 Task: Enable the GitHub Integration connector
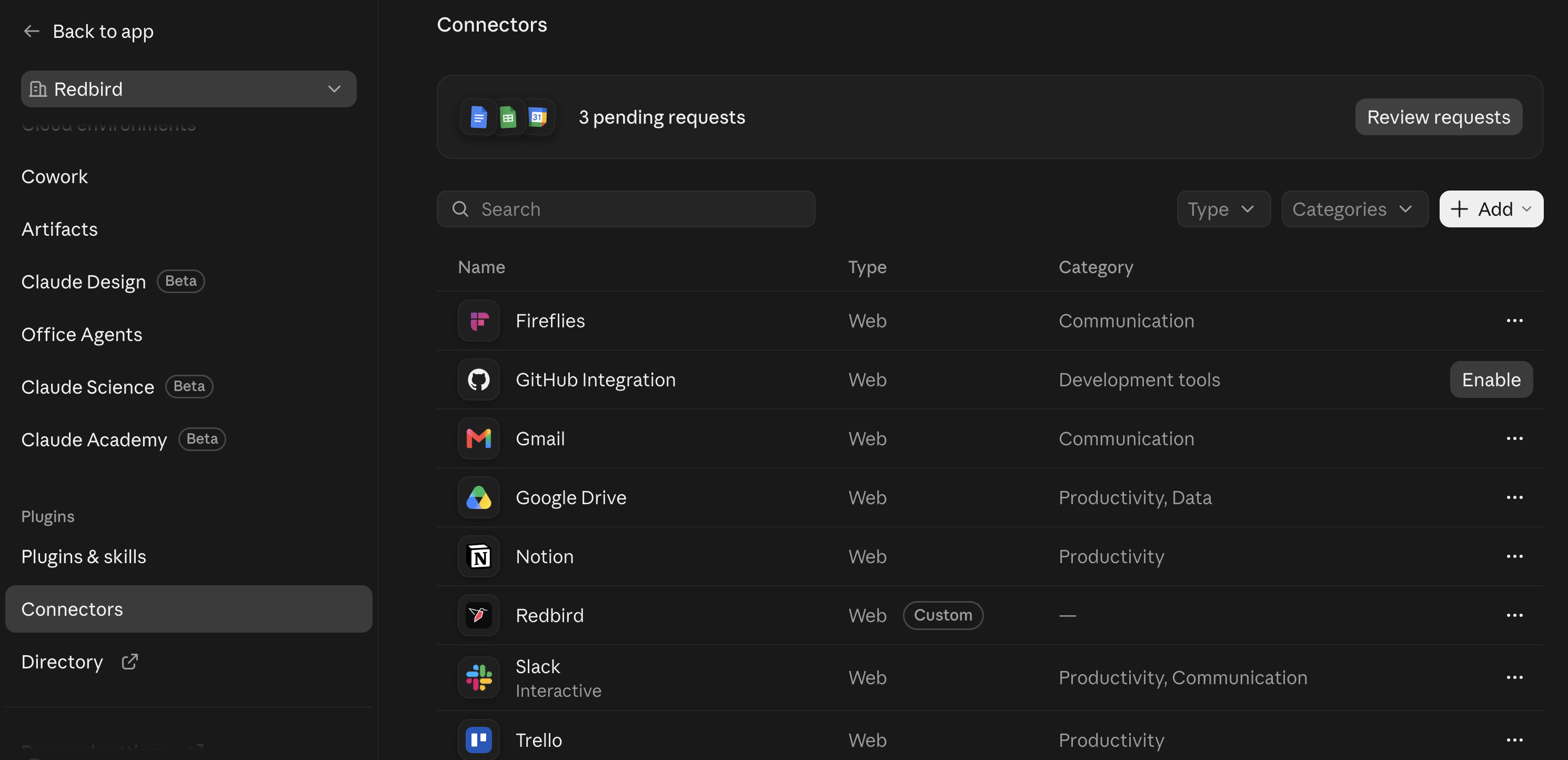(1491, 379)
